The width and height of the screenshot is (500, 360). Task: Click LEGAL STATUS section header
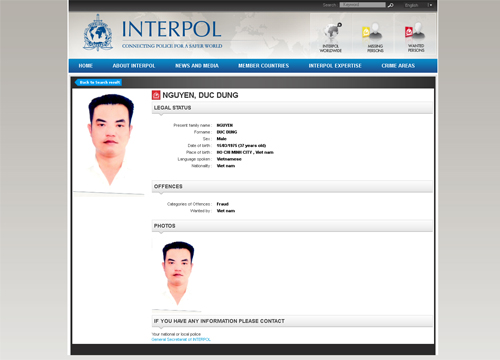(x=292, y=108)
